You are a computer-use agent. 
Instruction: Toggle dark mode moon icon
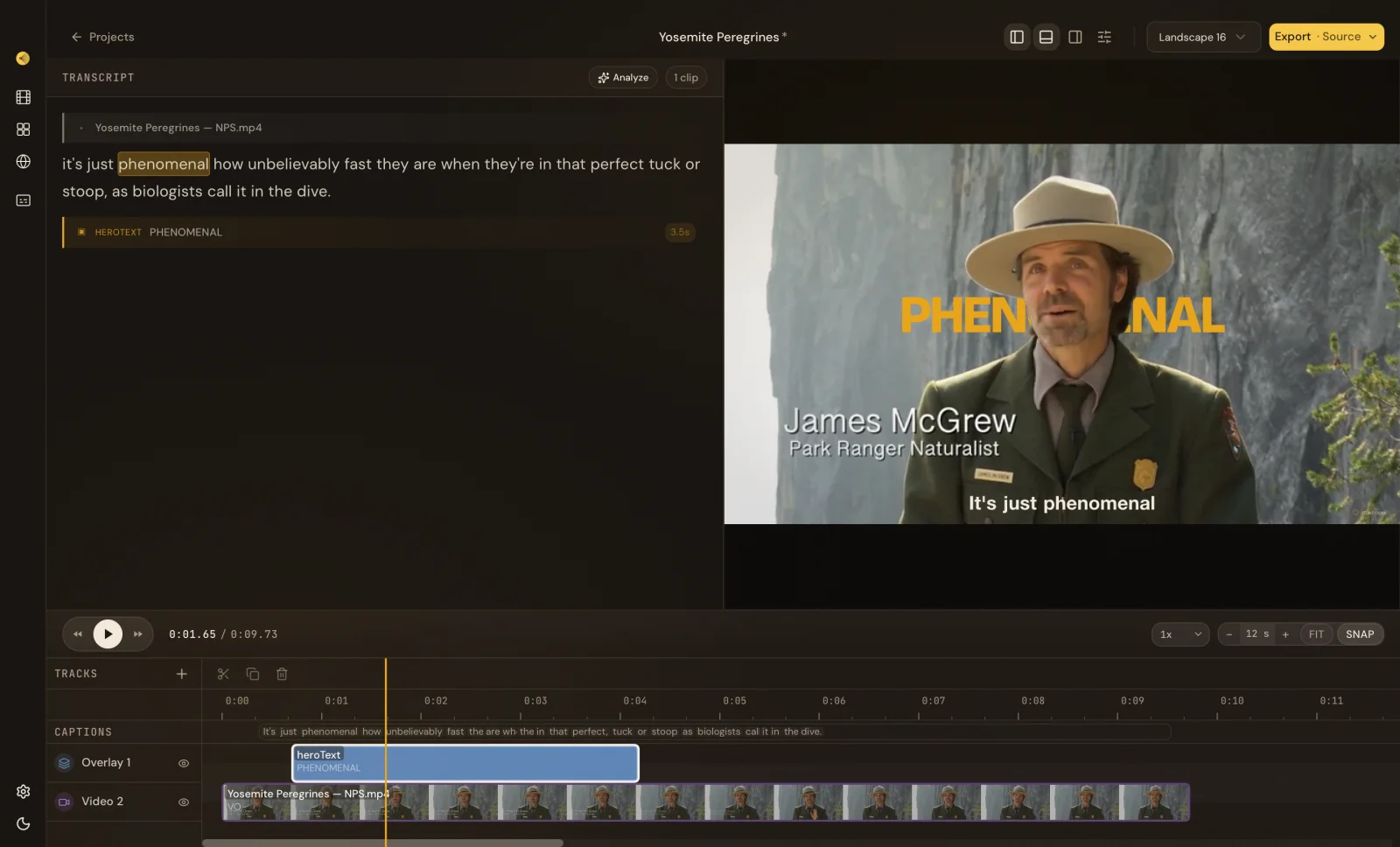point(24,823)
